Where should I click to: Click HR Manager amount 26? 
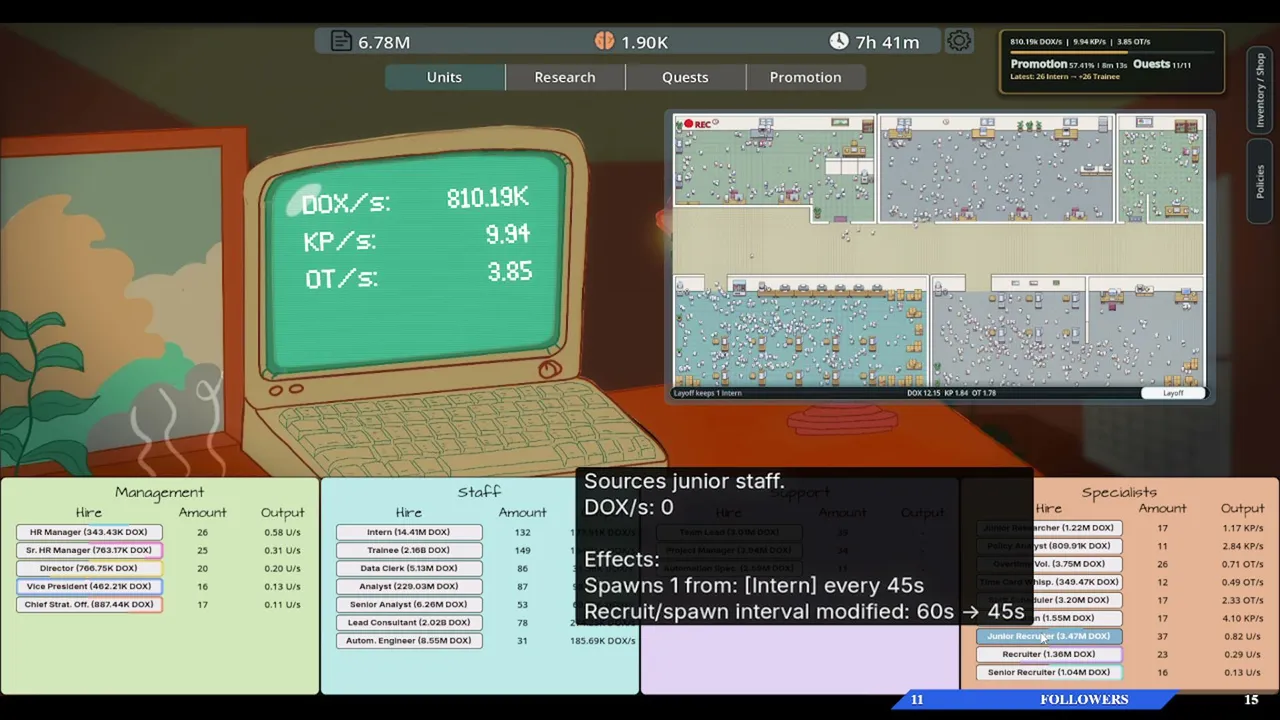[203, 532]
